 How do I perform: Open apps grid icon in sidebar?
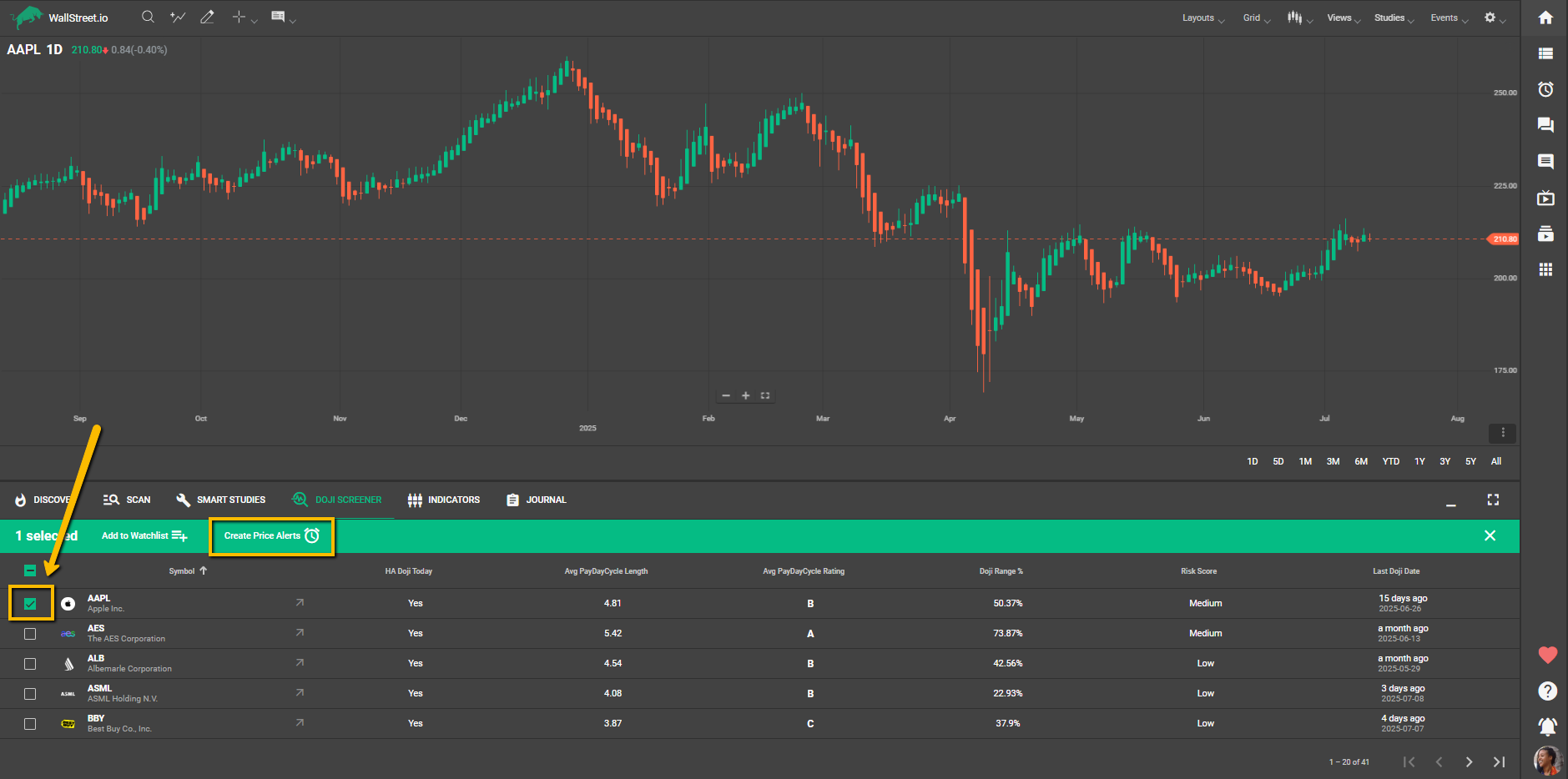pos(1545,269)
